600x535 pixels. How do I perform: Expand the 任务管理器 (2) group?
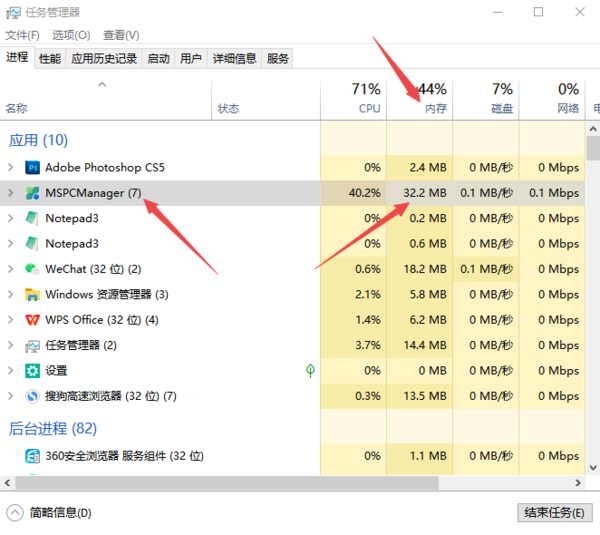[11, 345]
